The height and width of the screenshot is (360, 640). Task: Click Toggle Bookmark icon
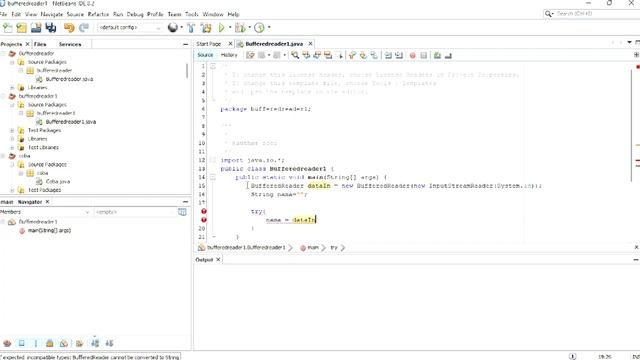pos(374,56)
